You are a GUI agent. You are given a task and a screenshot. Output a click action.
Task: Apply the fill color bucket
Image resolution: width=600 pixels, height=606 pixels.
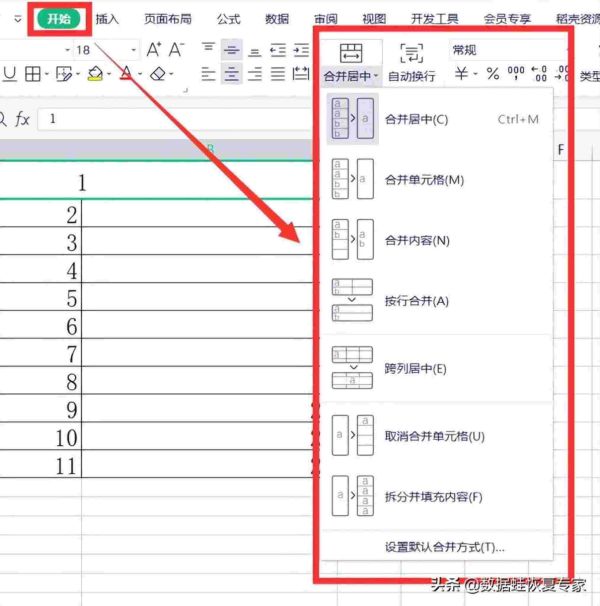point(95,73)
